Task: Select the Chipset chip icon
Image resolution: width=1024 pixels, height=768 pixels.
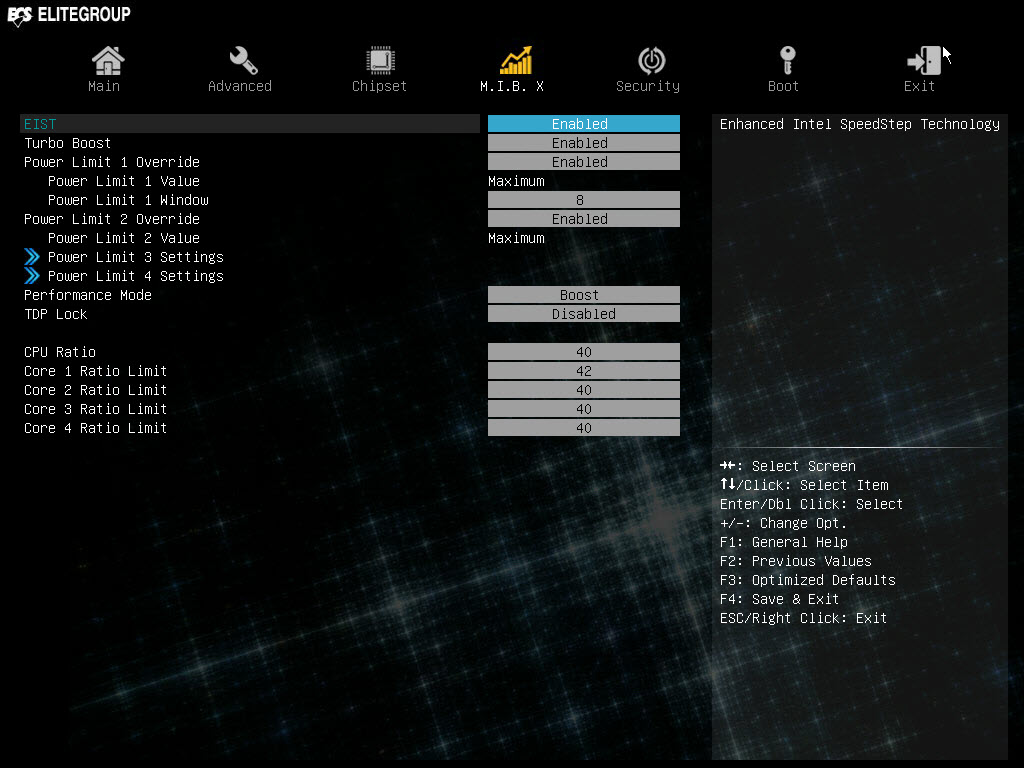Action: tap(380, 60)
